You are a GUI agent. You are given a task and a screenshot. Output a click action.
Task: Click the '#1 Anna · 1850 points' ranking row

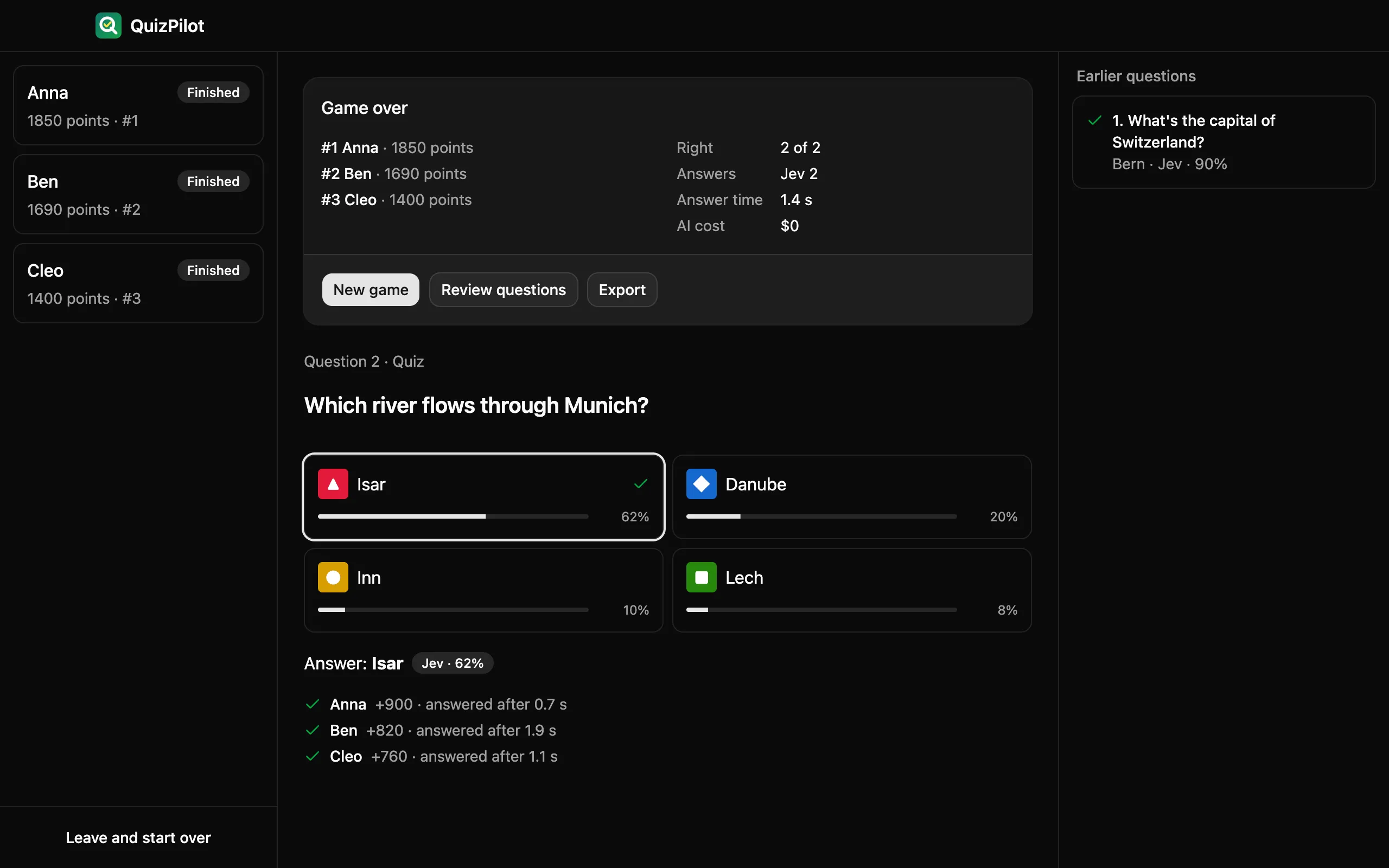tap(397, 148)
